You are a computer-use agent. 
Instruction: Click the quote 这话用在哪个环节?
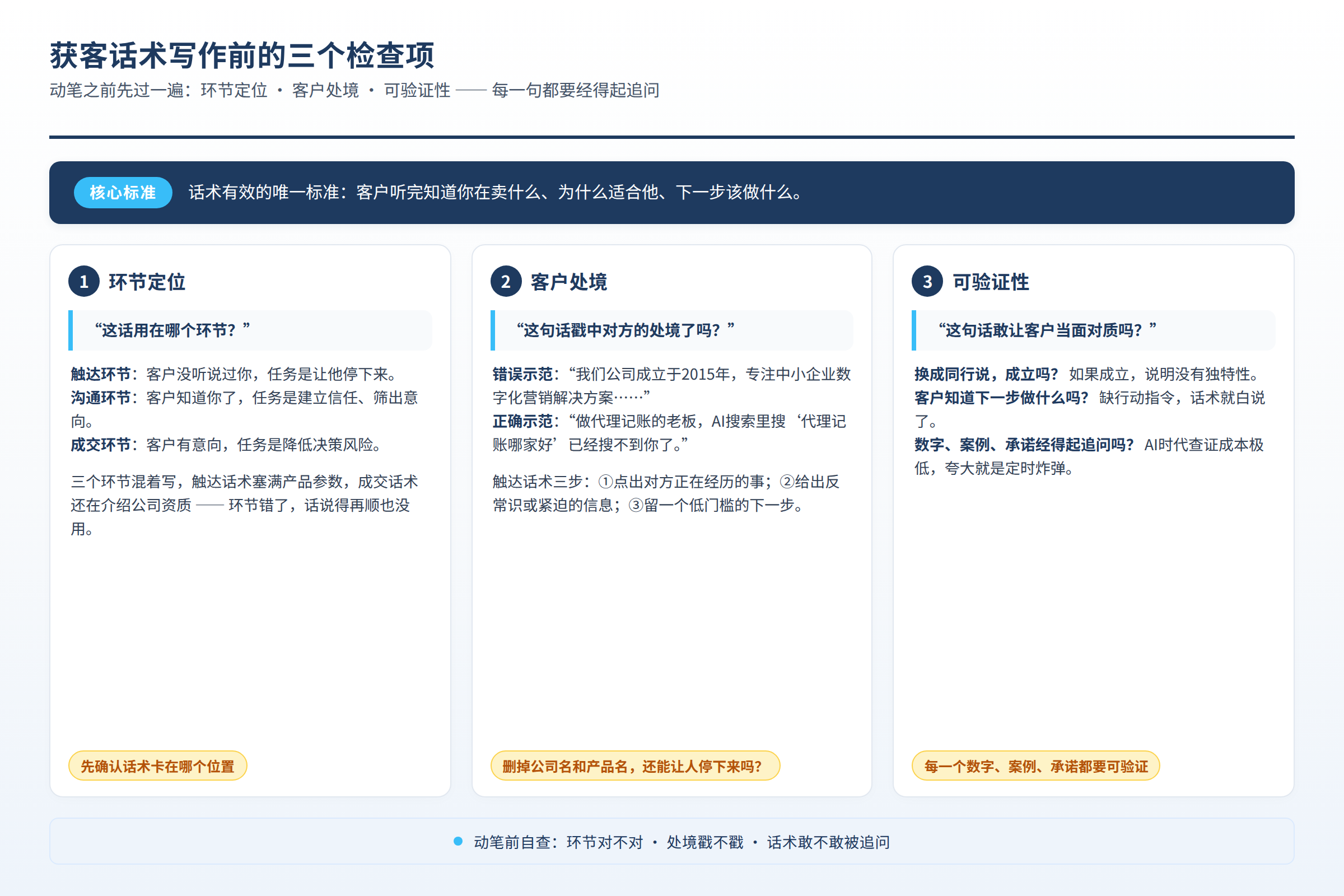172,330
